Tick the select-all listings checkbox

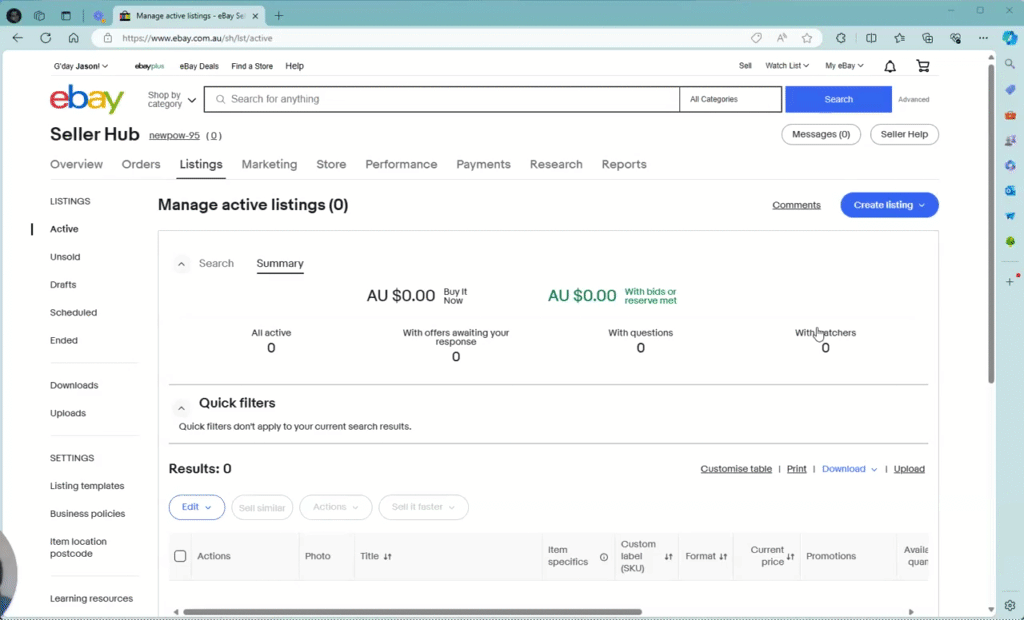pos(180,556)
